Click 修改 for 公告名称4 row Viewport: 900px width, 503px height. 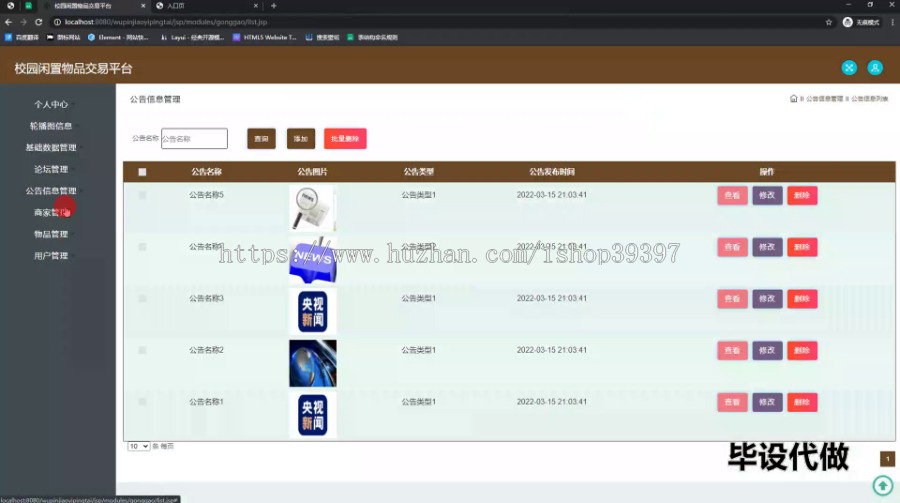click(767, 247)
